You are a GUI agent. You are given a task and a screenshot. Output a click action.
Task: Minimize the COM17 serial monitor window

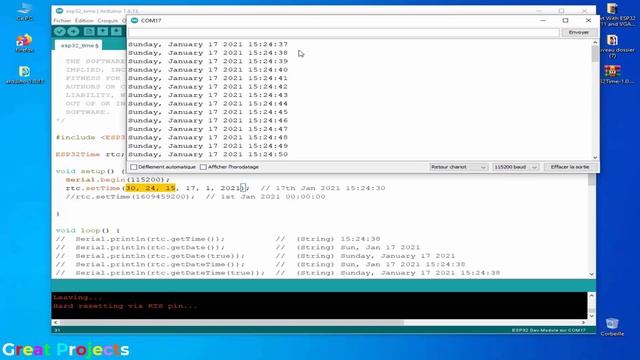(542, 20)
